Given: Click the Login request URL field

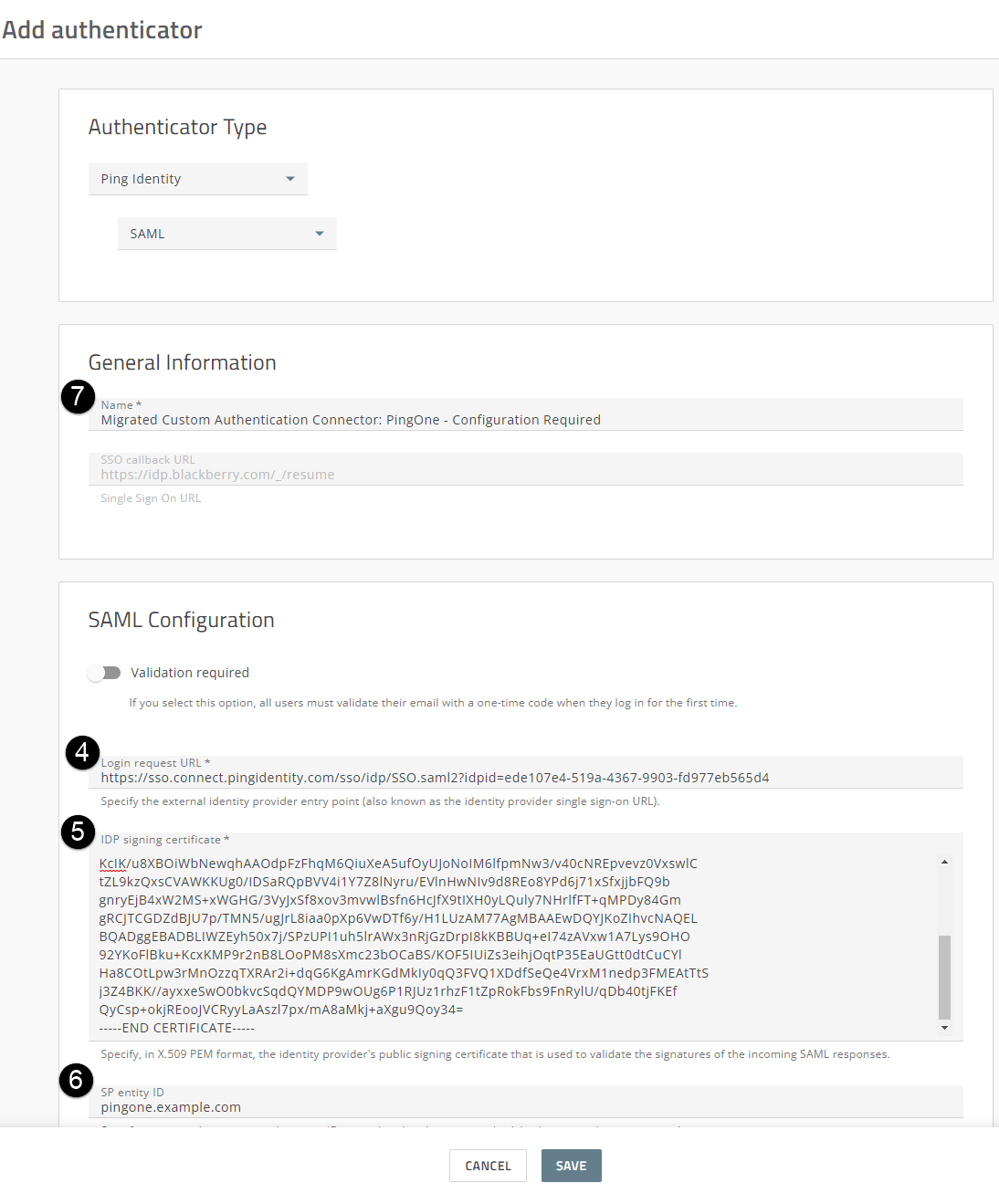Looking at the screenshot, I should coord(525,778).
